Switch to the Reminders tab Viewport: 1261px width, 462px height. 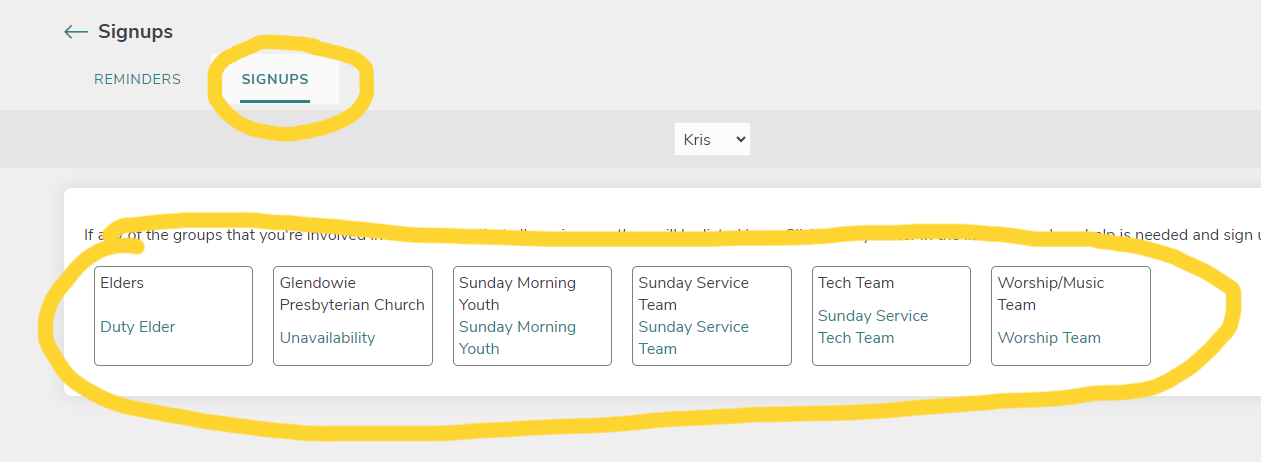[137, 79]
